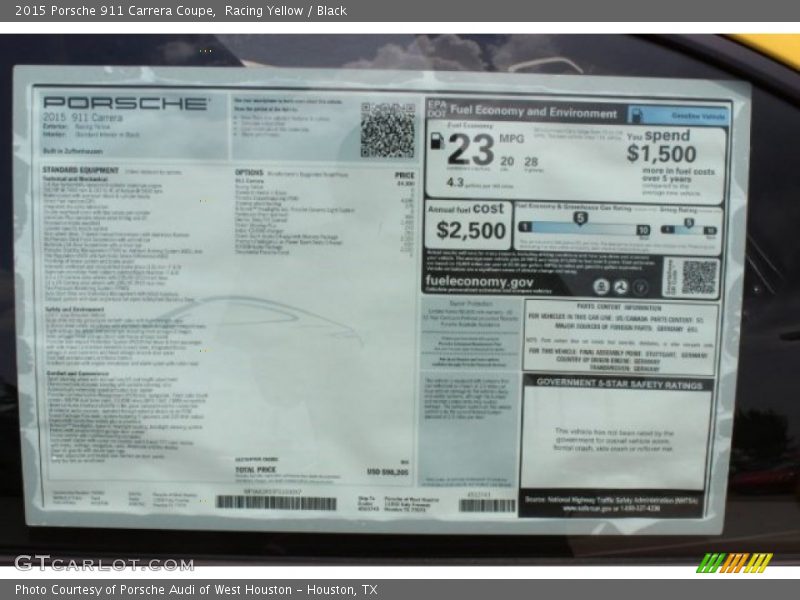Click the smog rating scale marker

tap(689, 223)
